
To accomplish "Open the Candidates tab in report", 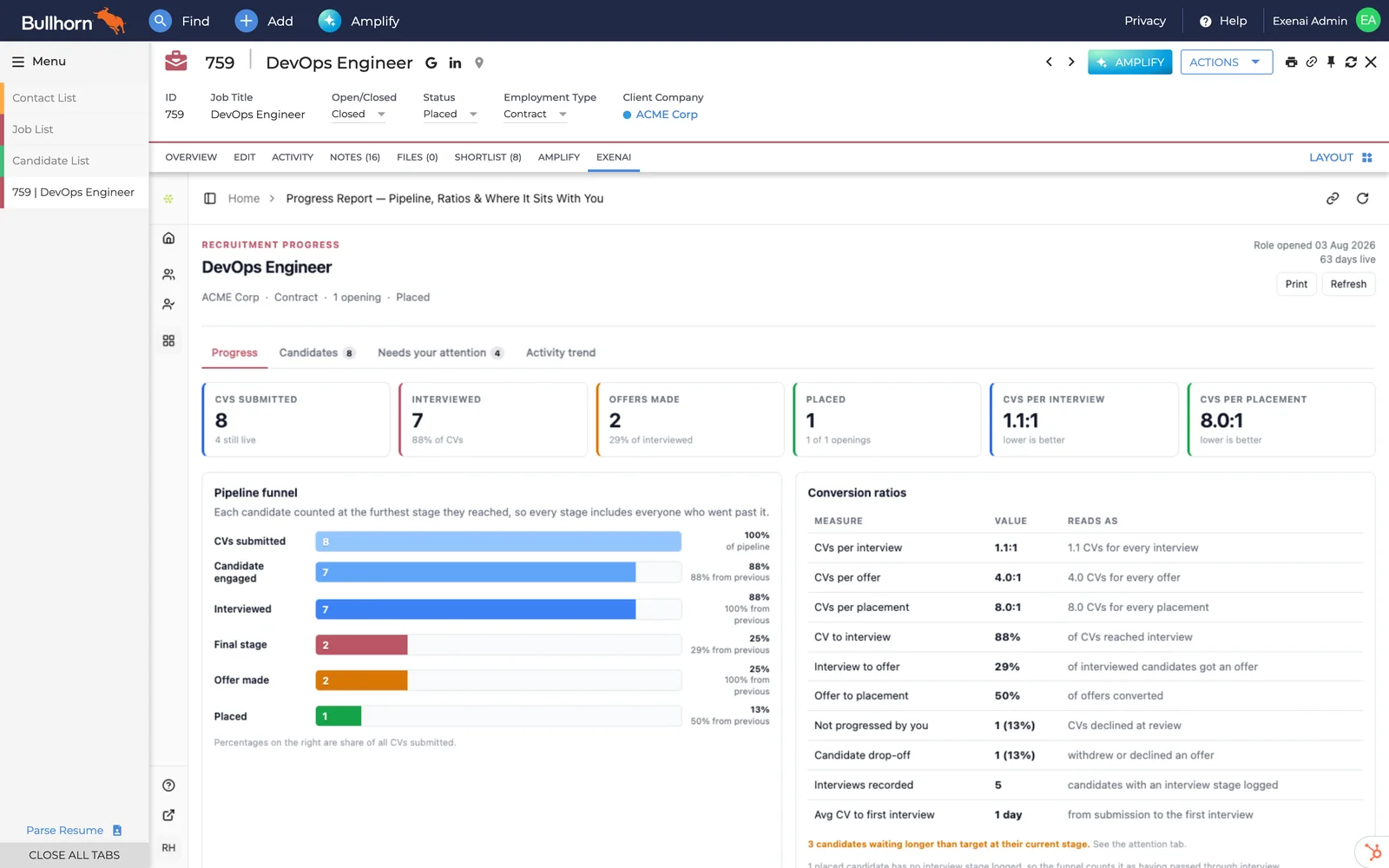I will 317,353.
